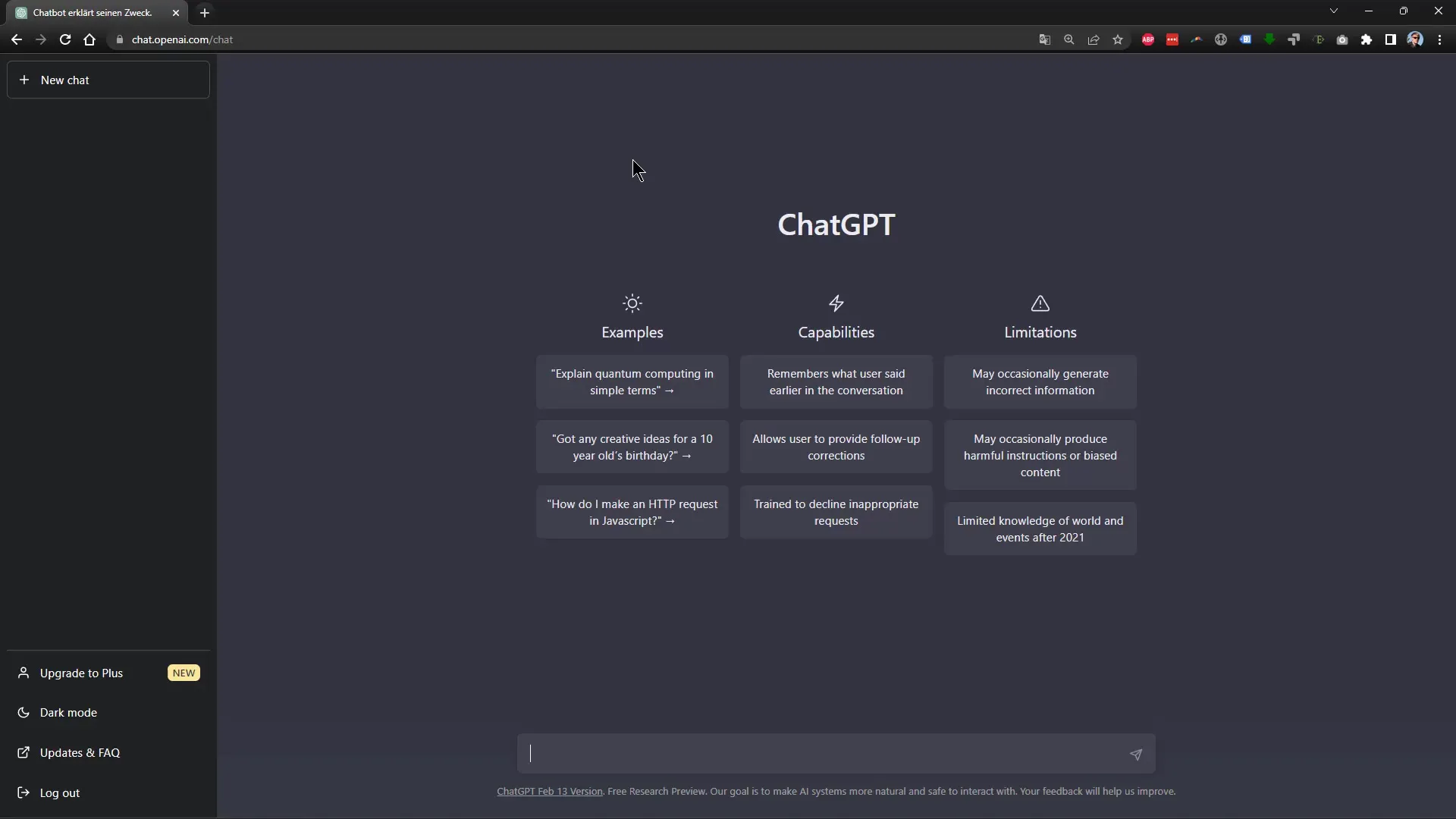The image size is (1456, 819).
Task: Click the message input field
Action: [x=836, y=753]
